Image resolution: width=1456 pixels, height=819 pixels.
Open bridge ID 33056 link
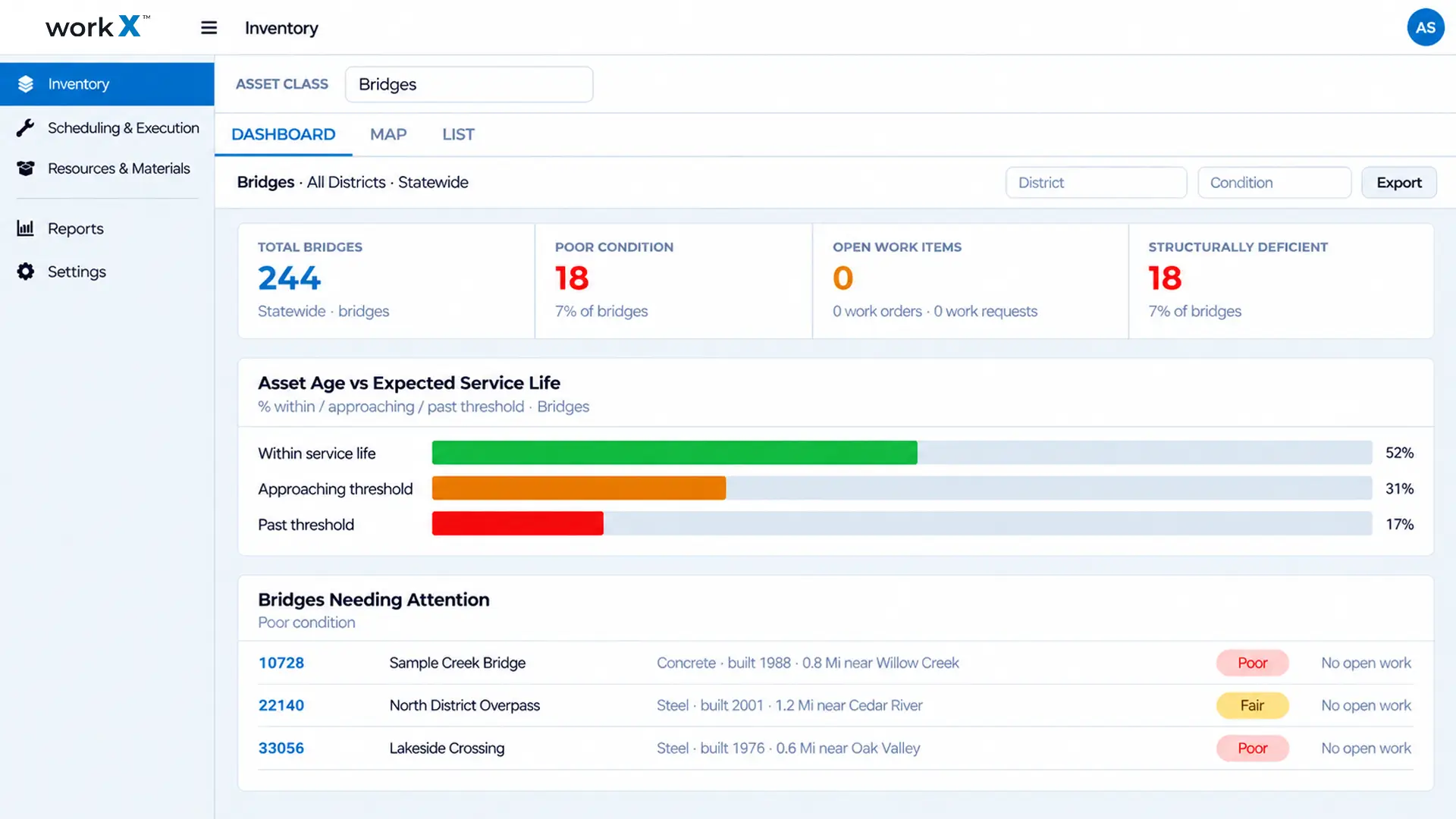tap(281, 748)
